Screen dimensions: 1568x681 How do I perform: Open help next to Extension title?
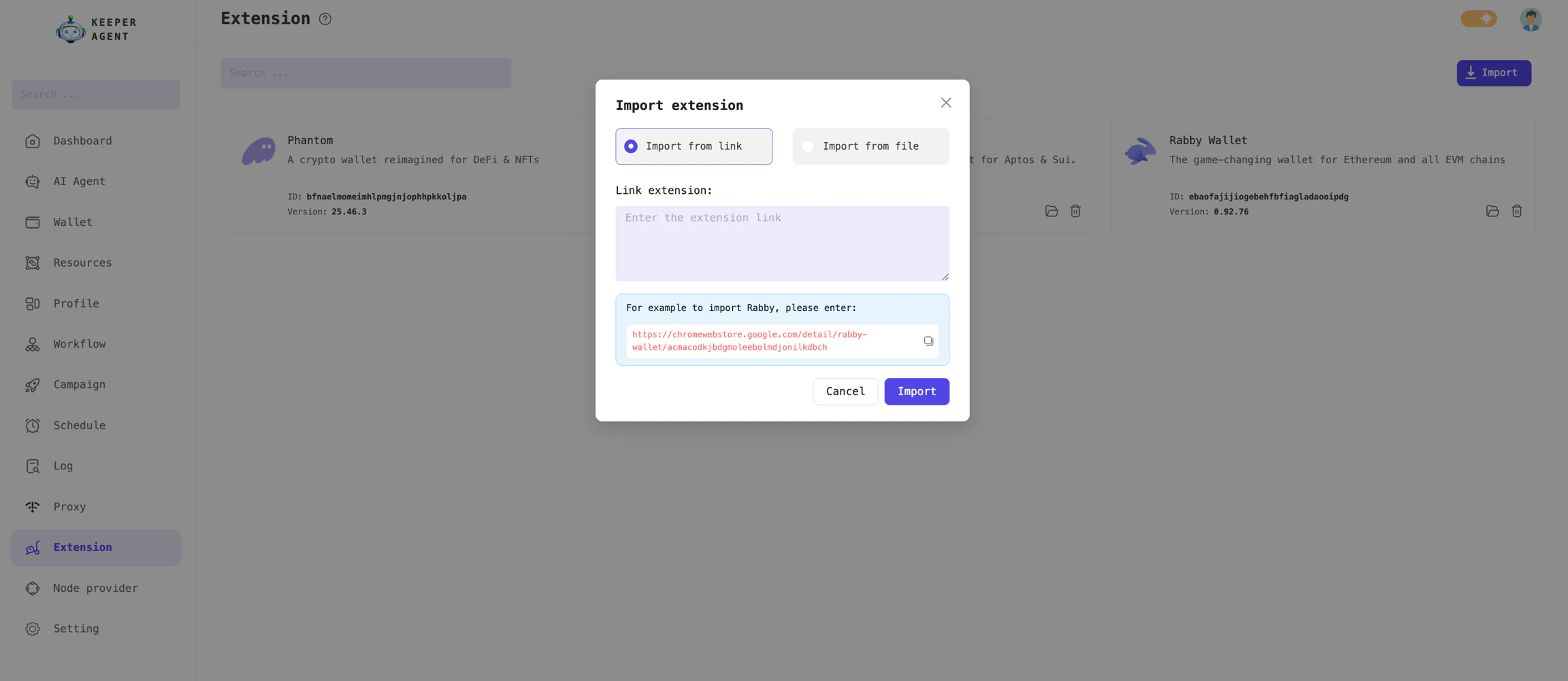[325, 19]
